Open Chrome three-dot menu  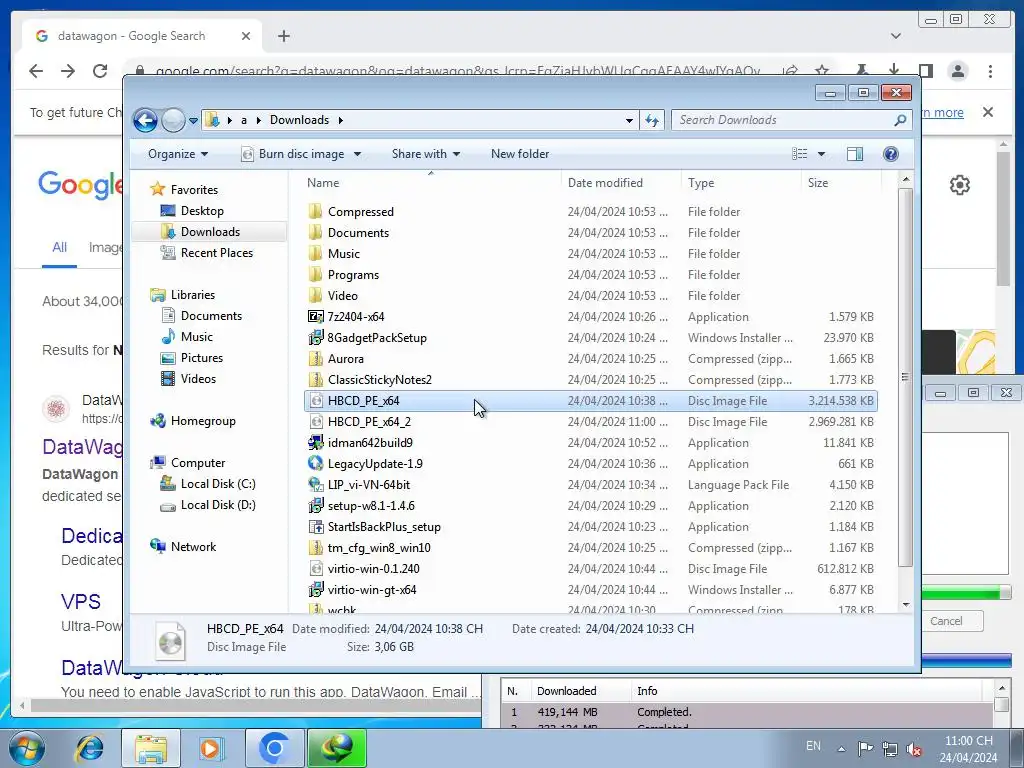[x=990, y=71]
